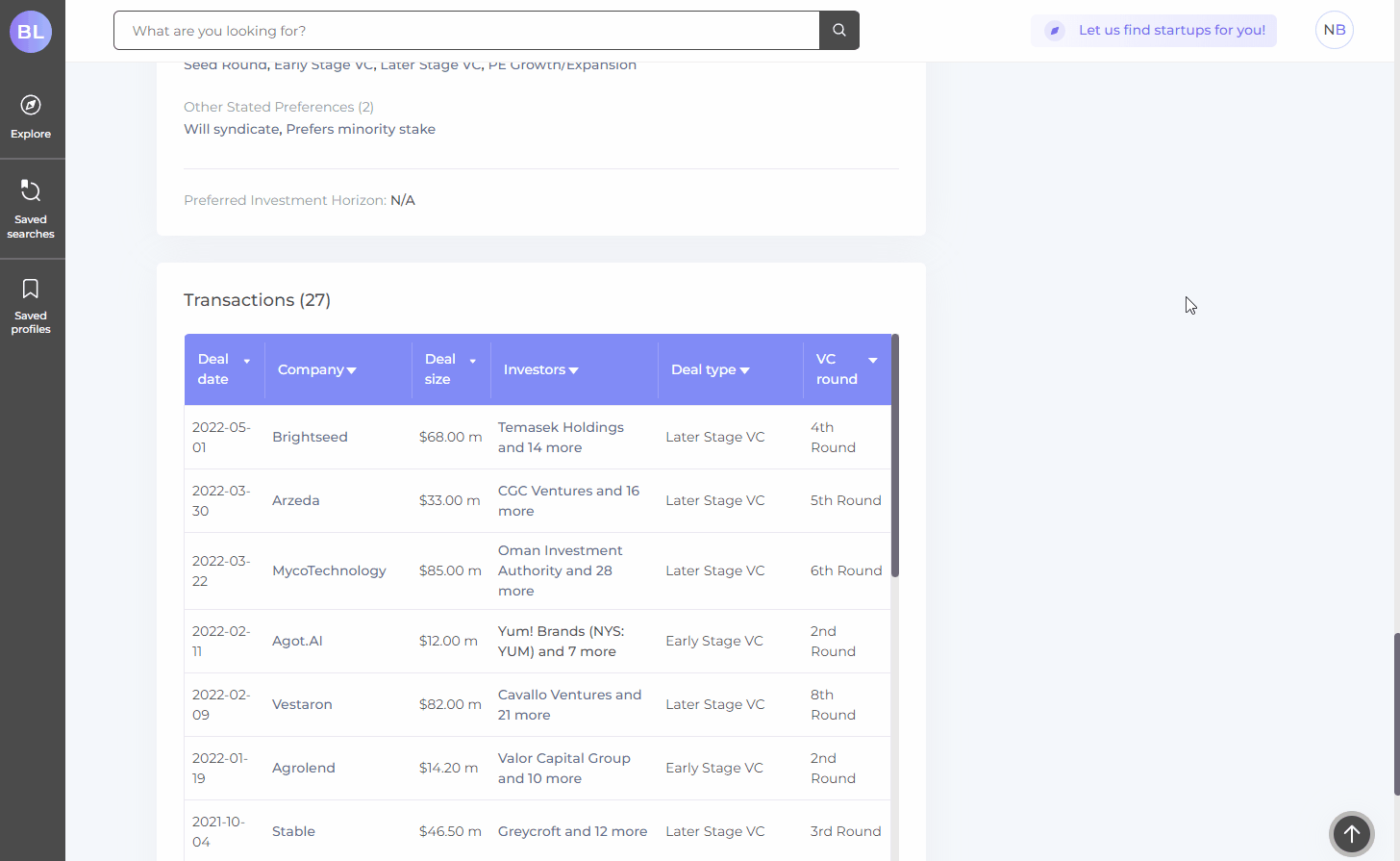
Task: Expand the Company column sort dropdown
Action: pyautogui.click(x=351, y=370)
